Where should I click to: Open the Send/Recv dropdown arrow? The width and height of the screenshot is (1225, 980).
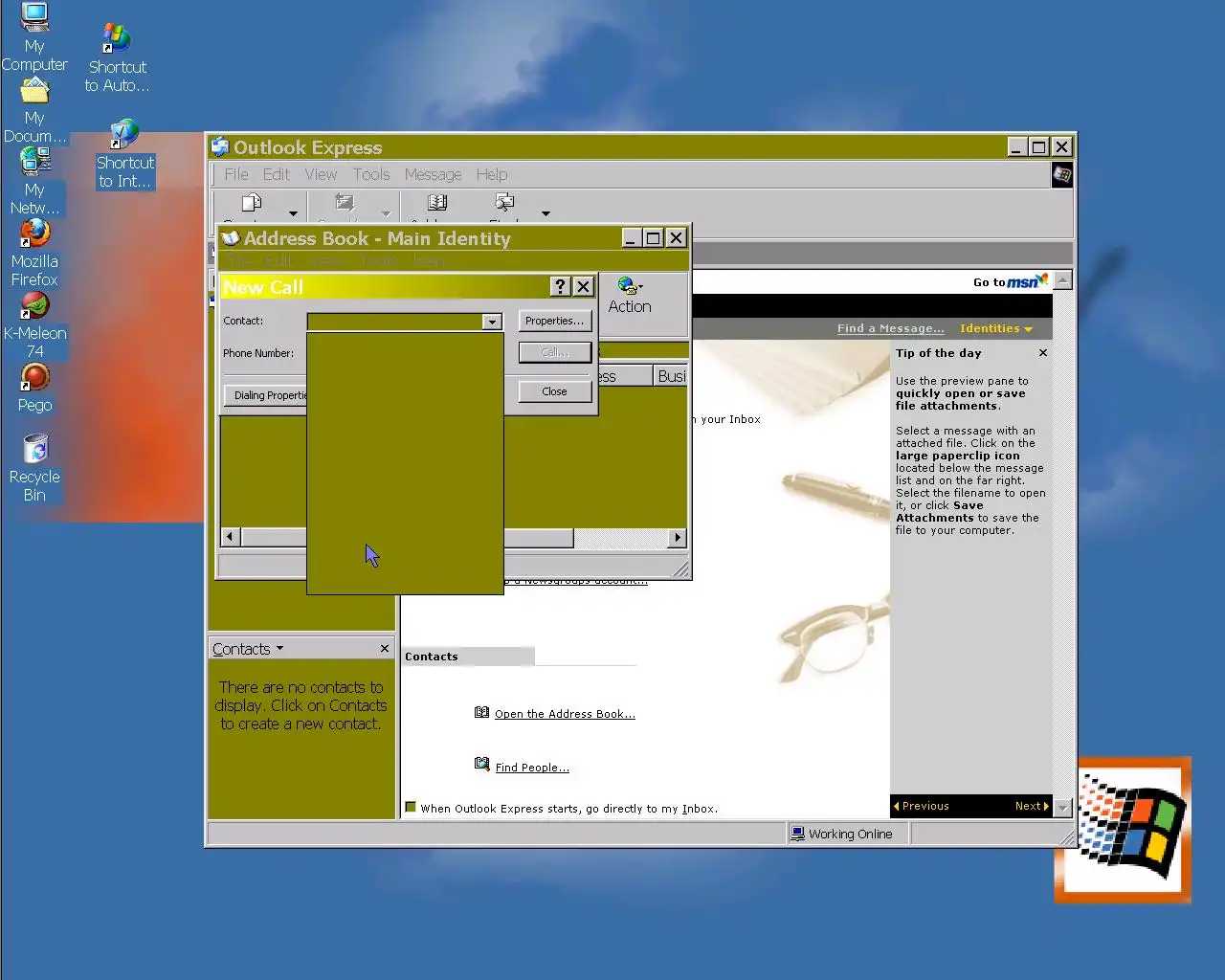pyautogui.click(x=386, y=213)
